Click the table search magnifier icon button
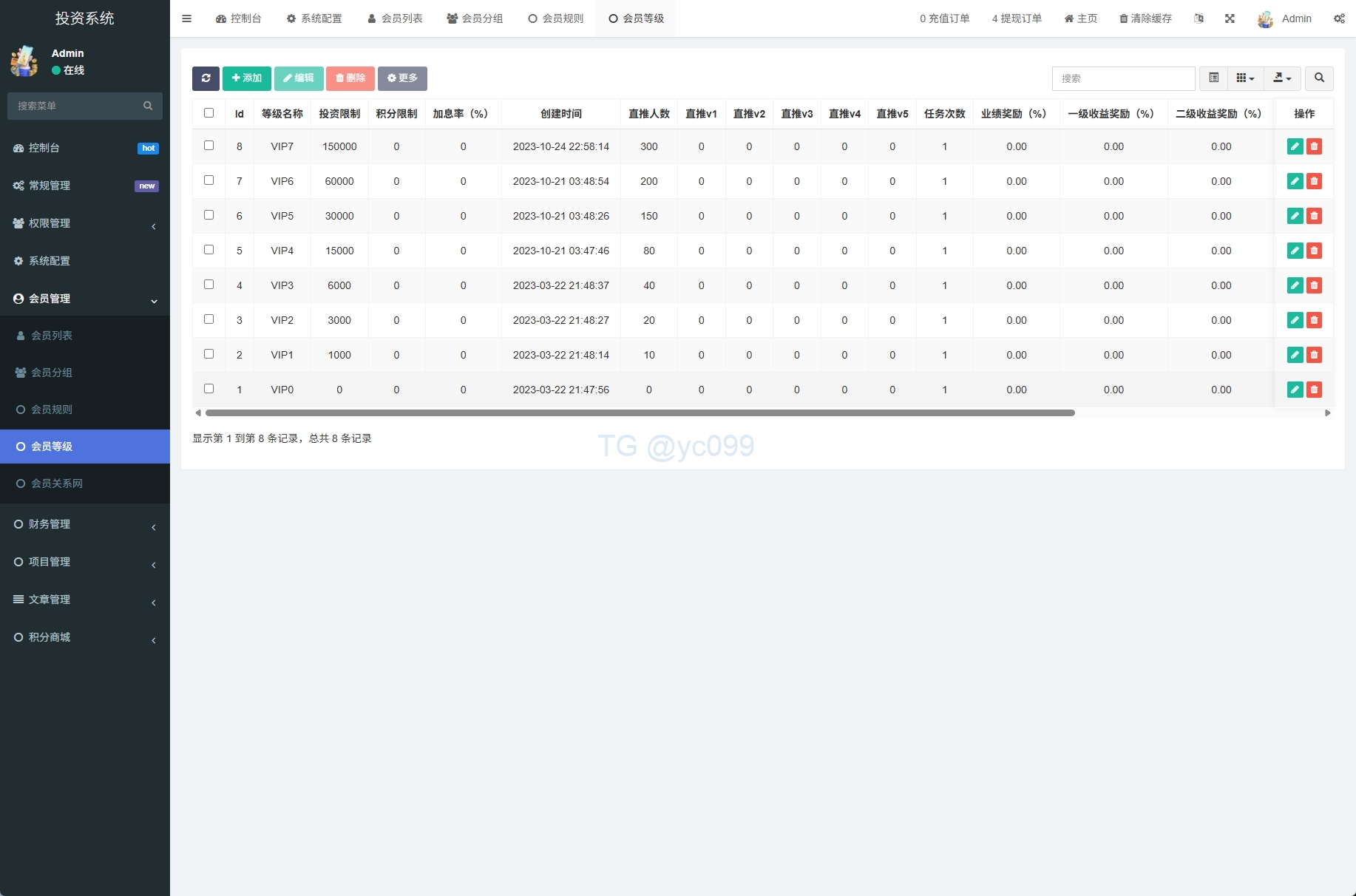1356x896 pixels. pos(1319,78)
